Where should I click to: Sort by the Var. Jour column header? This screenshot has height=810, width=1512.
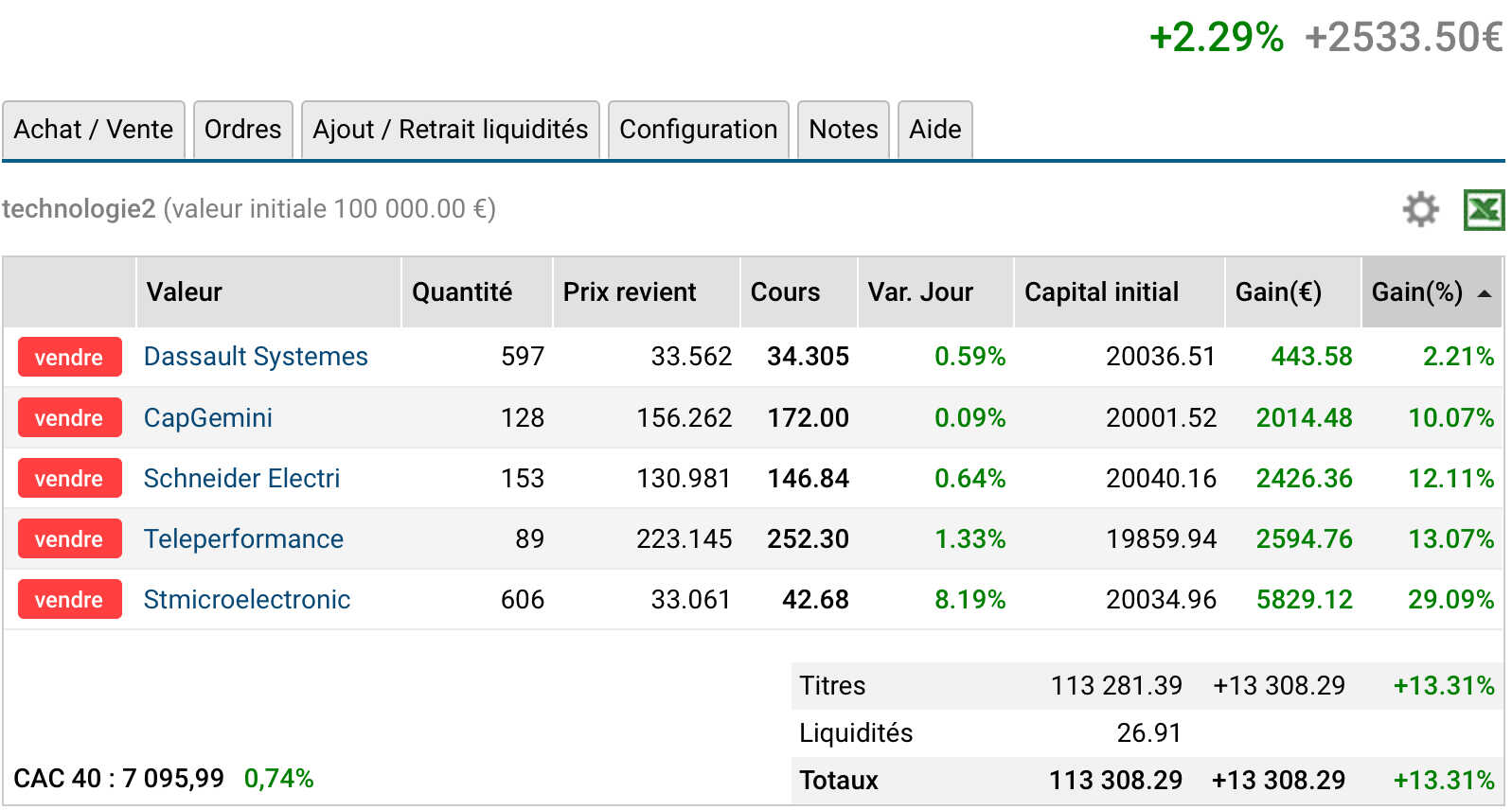(x=935, y=292)
